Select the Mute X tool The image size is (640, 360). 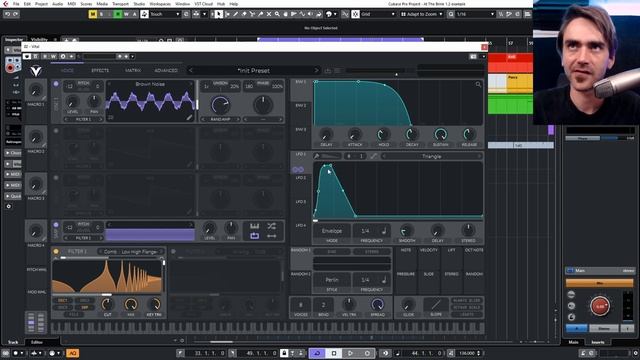(x=269, y=14)
